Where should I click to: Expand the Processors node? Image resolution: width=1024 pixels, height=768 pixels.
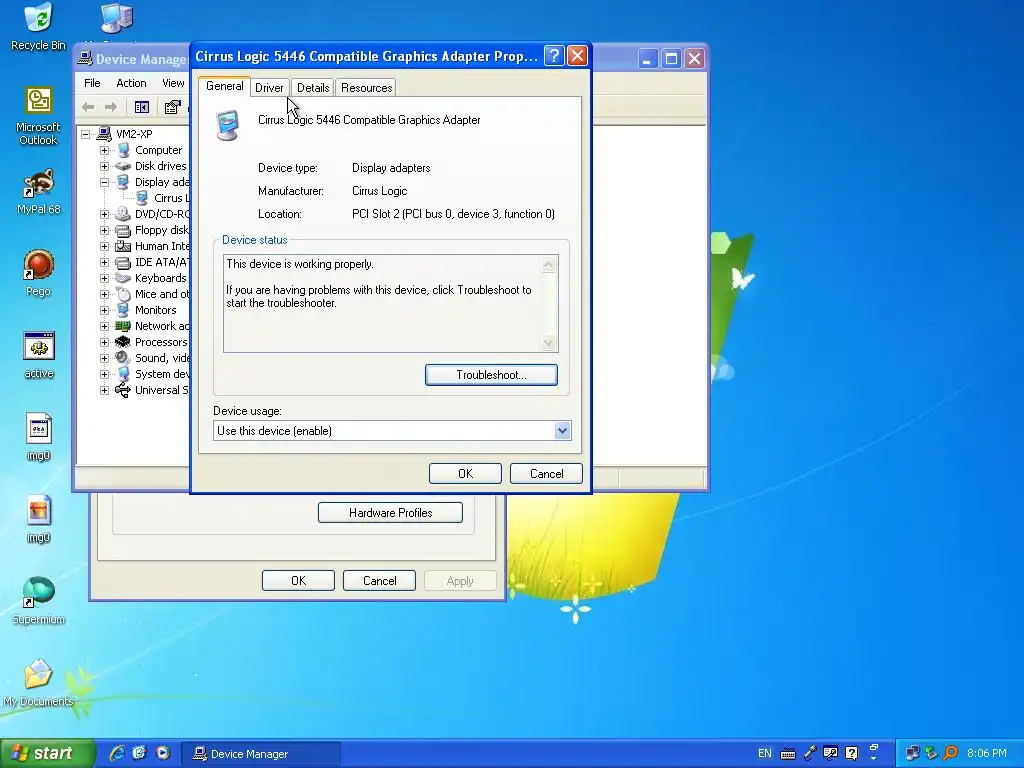[x=104, y=342]
